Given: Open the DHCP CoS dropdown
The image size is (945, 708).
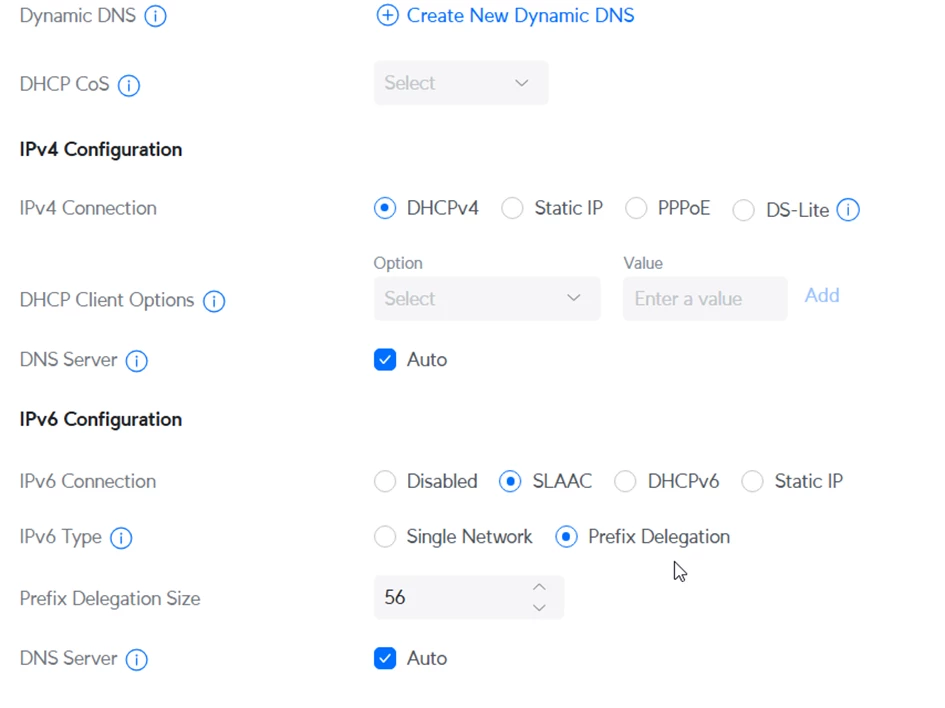Looking at the screenshot, I should (461, 83).
